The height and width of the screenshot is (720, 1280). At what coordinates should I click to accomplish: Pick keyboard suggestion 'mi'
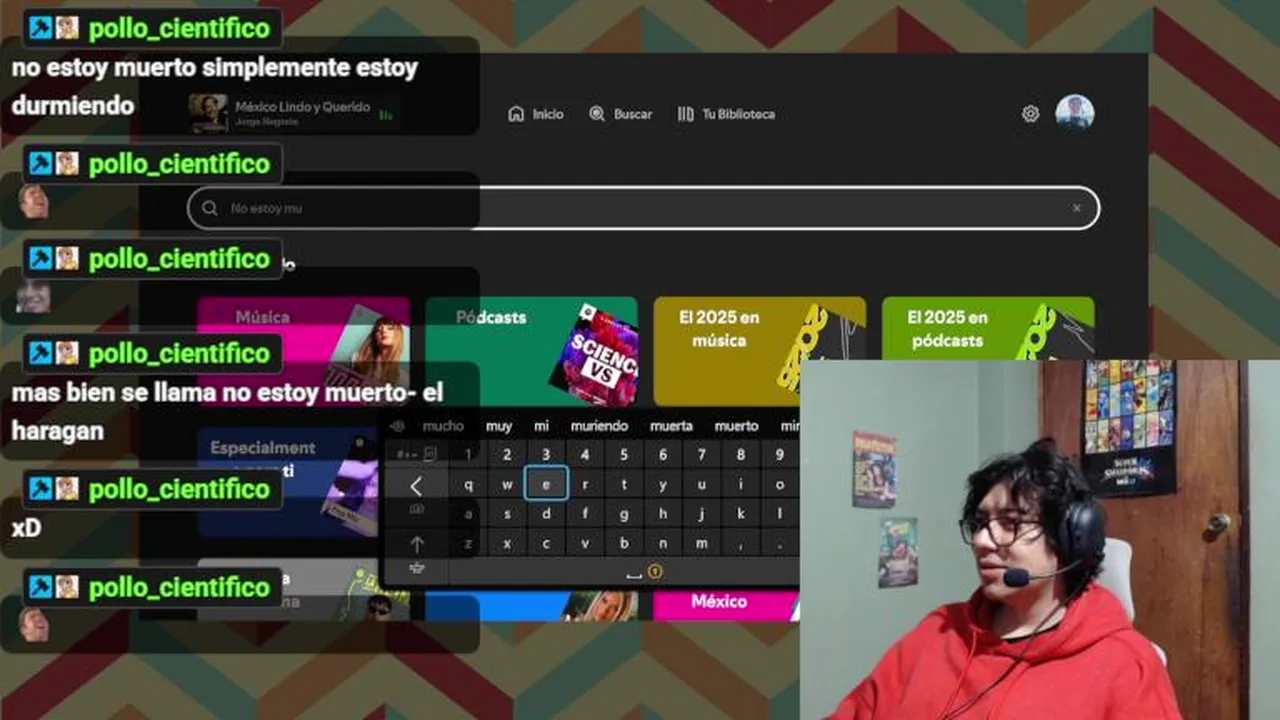tap(542, 426)
